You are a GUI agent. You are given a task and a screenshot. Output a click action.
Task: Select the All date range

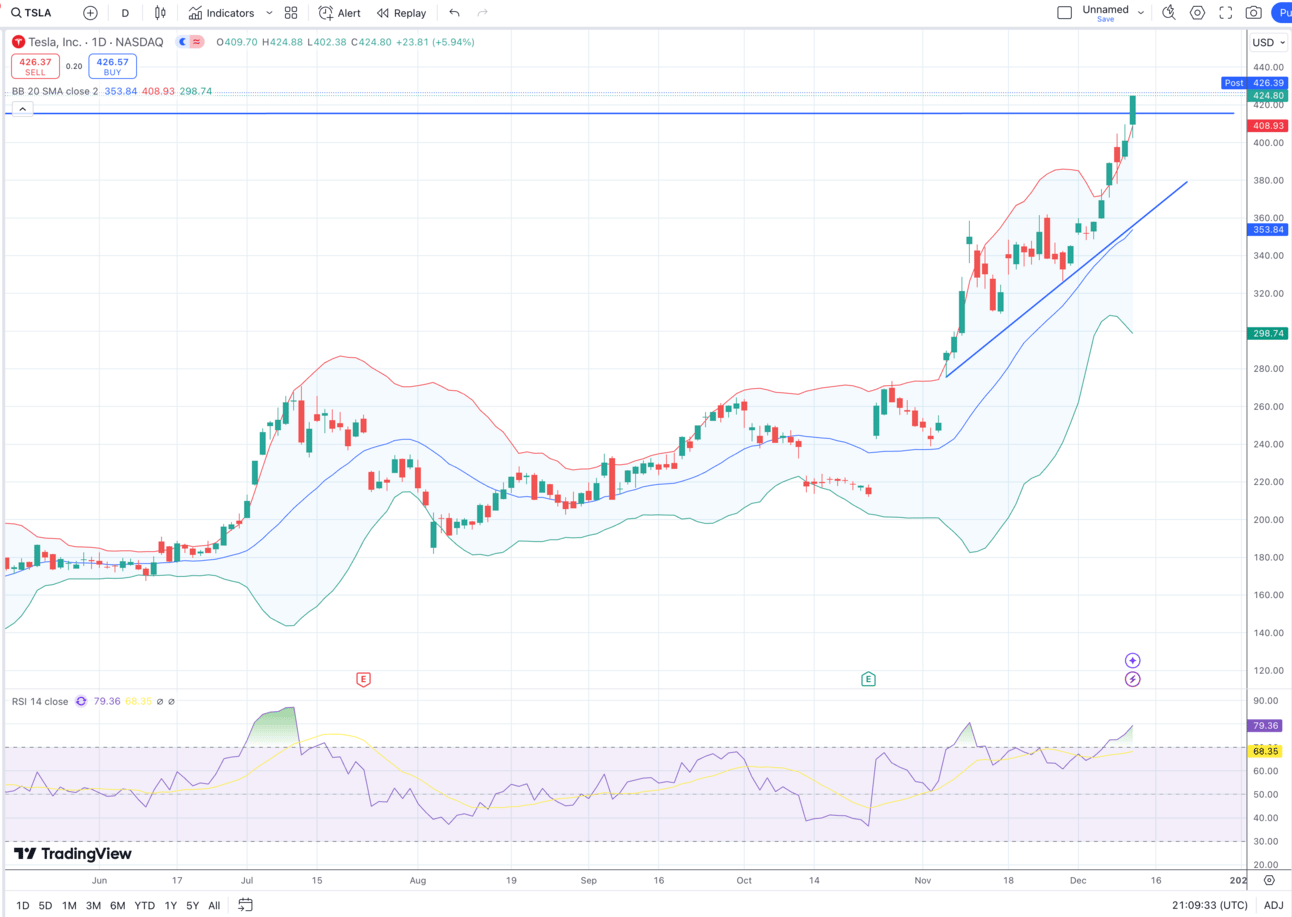click(x=214, y=906)
